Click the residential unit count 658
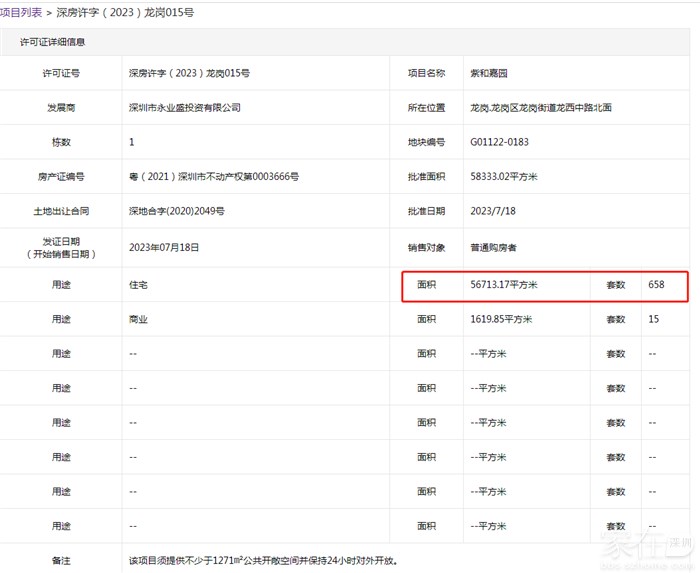Screen dimensions: 700x573 656,285
